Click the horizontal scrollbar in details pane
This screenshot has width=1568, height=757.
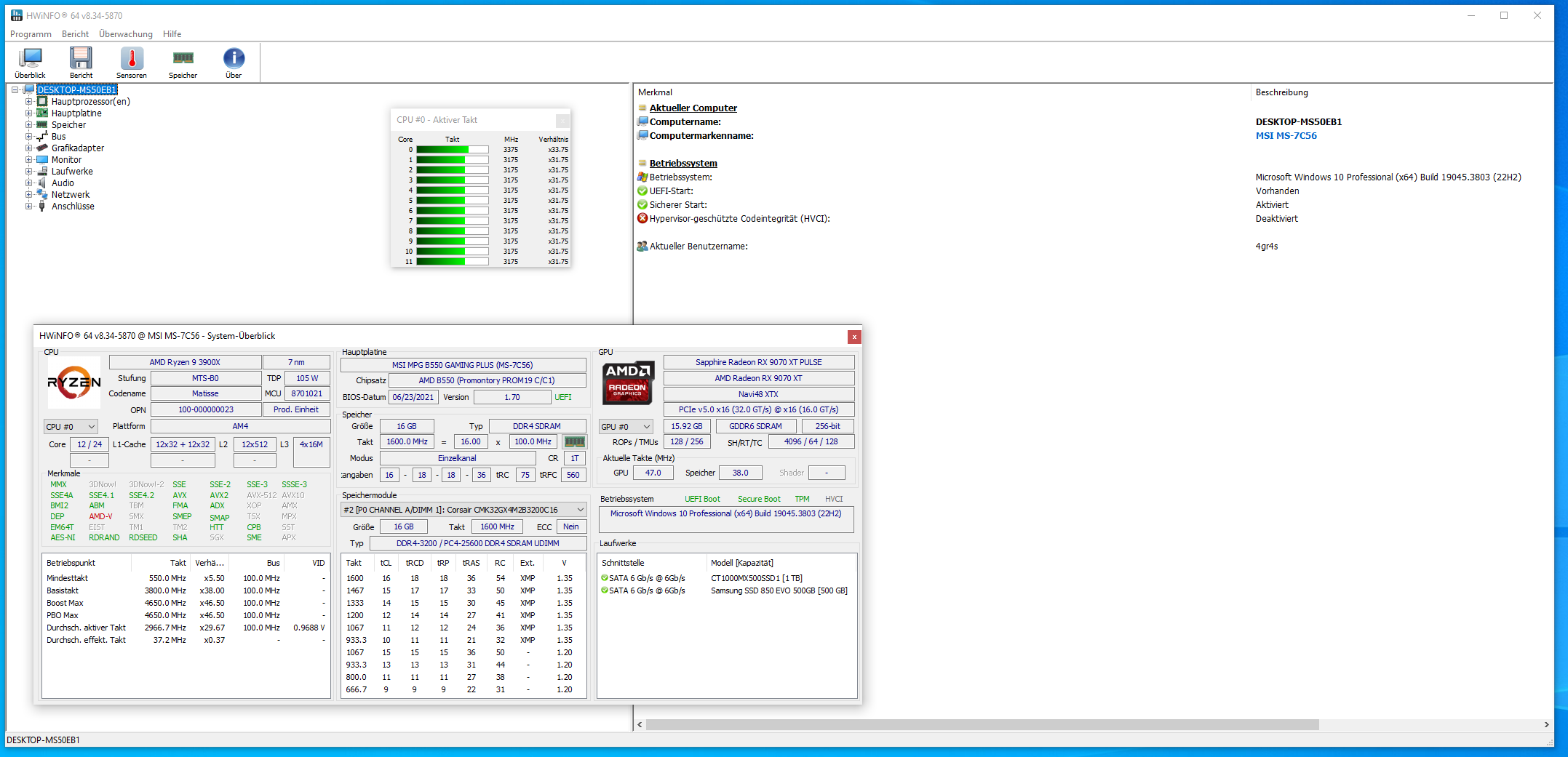pyautogui.click(x=982, y=725)
